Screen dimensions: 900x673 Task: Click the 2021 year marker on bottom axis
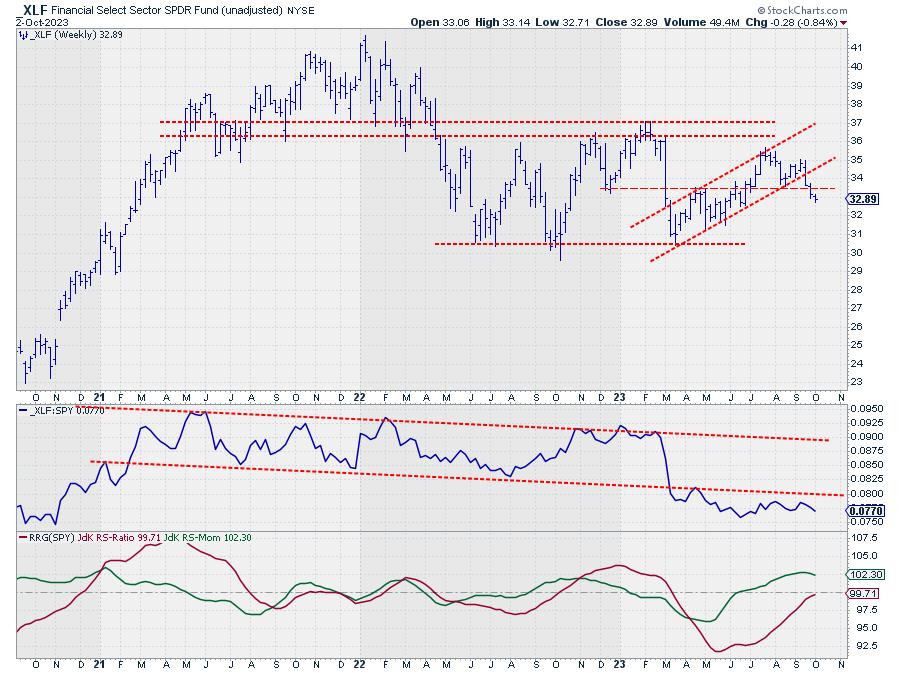pyautogui.click(x=101, y=662)
